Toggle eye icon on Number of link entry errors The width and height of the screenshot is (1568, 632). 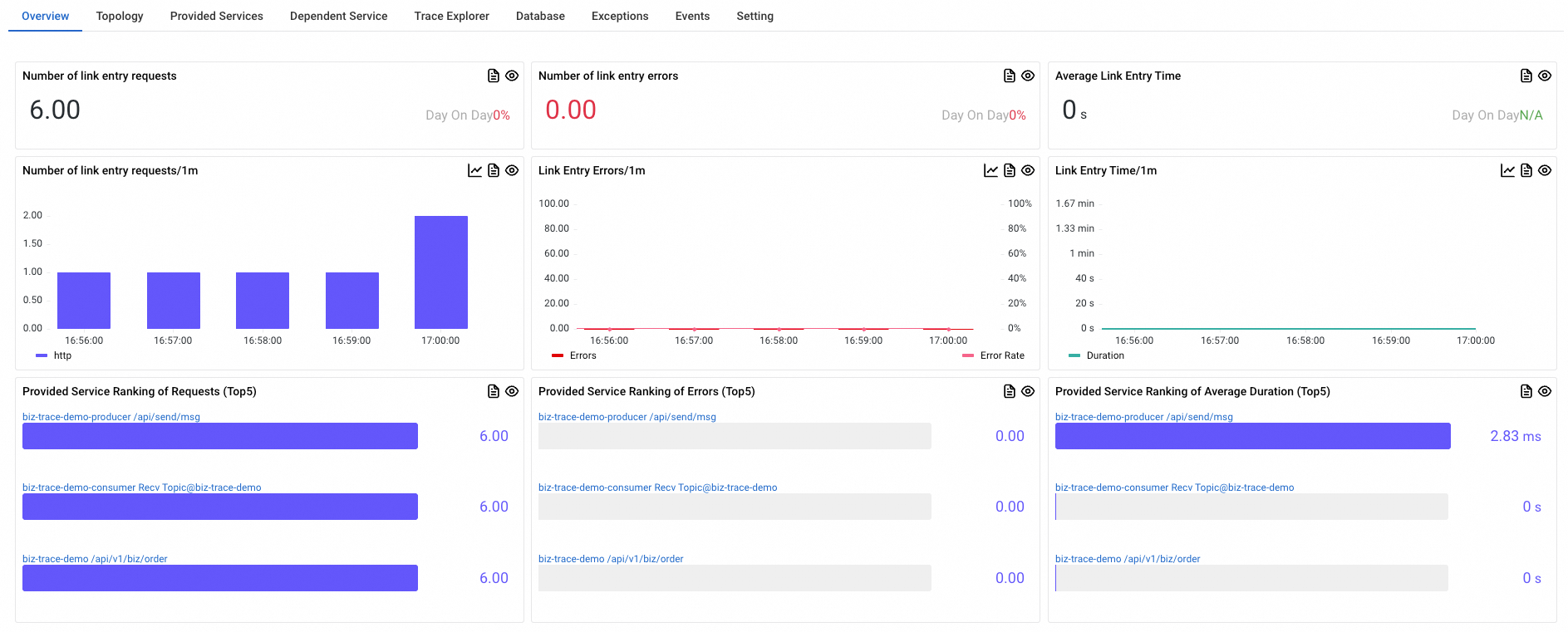tap(1028, 76)
